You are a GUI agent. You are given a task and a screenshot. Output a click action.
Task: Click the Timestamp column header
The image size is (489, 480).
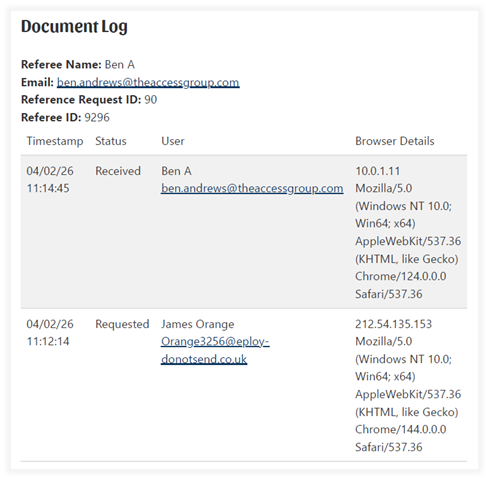[55, 141]
